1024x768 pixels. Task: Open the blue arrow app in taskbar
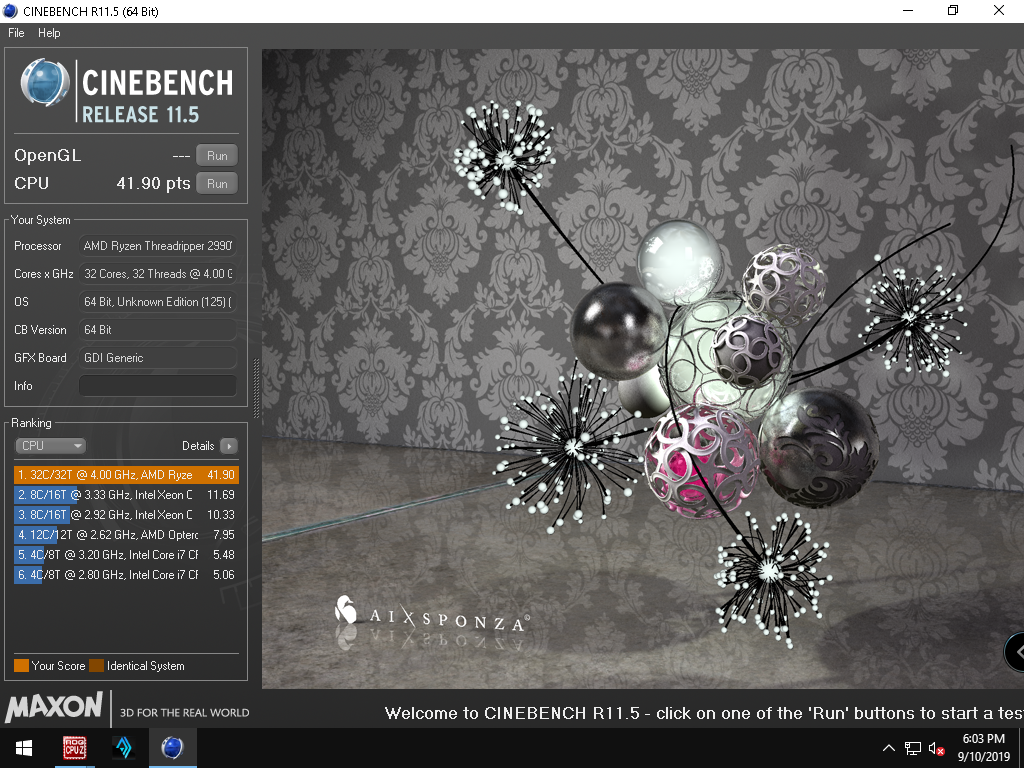pos(123,748)
